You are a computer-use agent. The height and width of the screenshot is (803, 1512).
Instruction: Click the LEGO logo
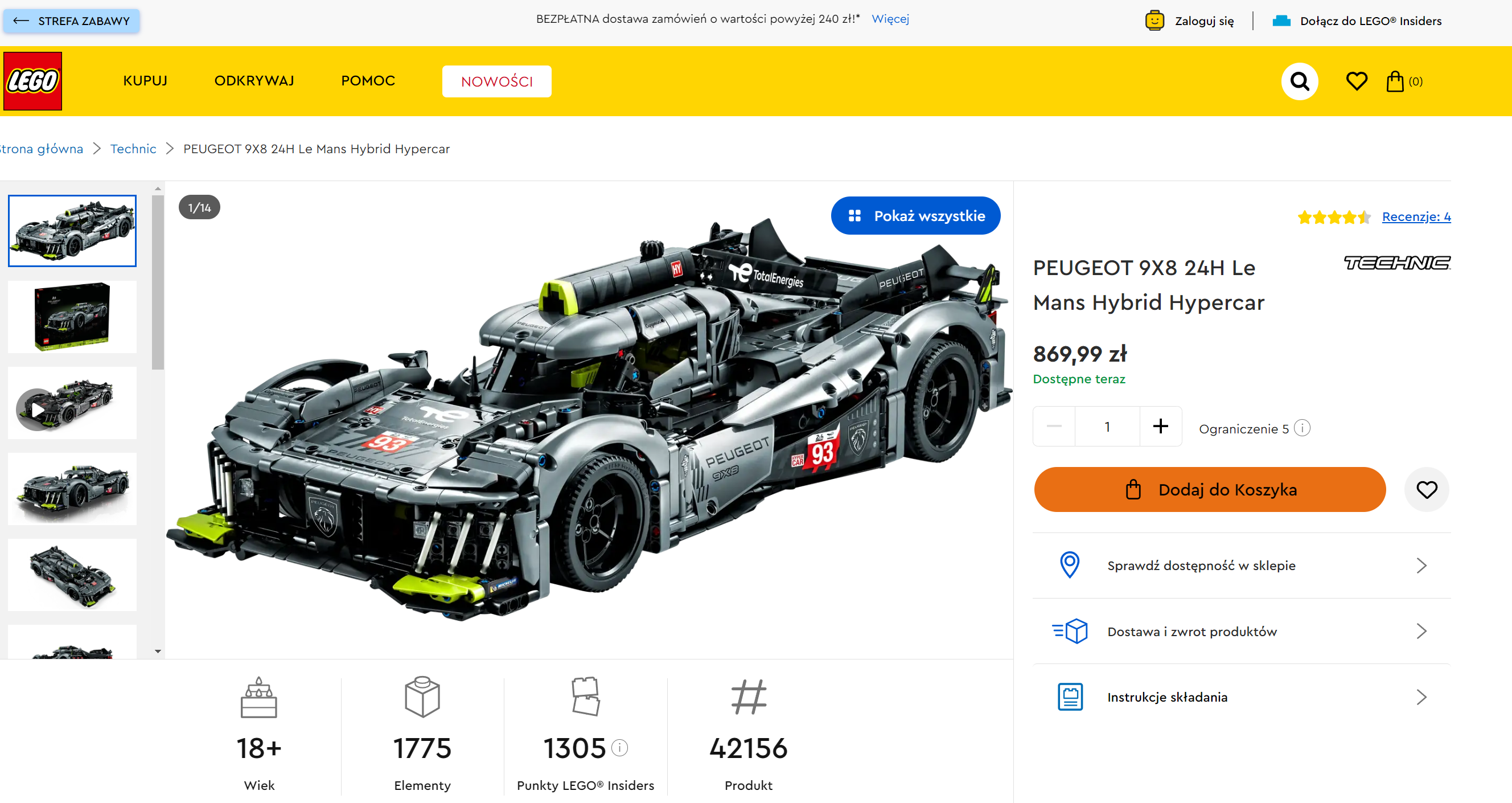(33, 81)
